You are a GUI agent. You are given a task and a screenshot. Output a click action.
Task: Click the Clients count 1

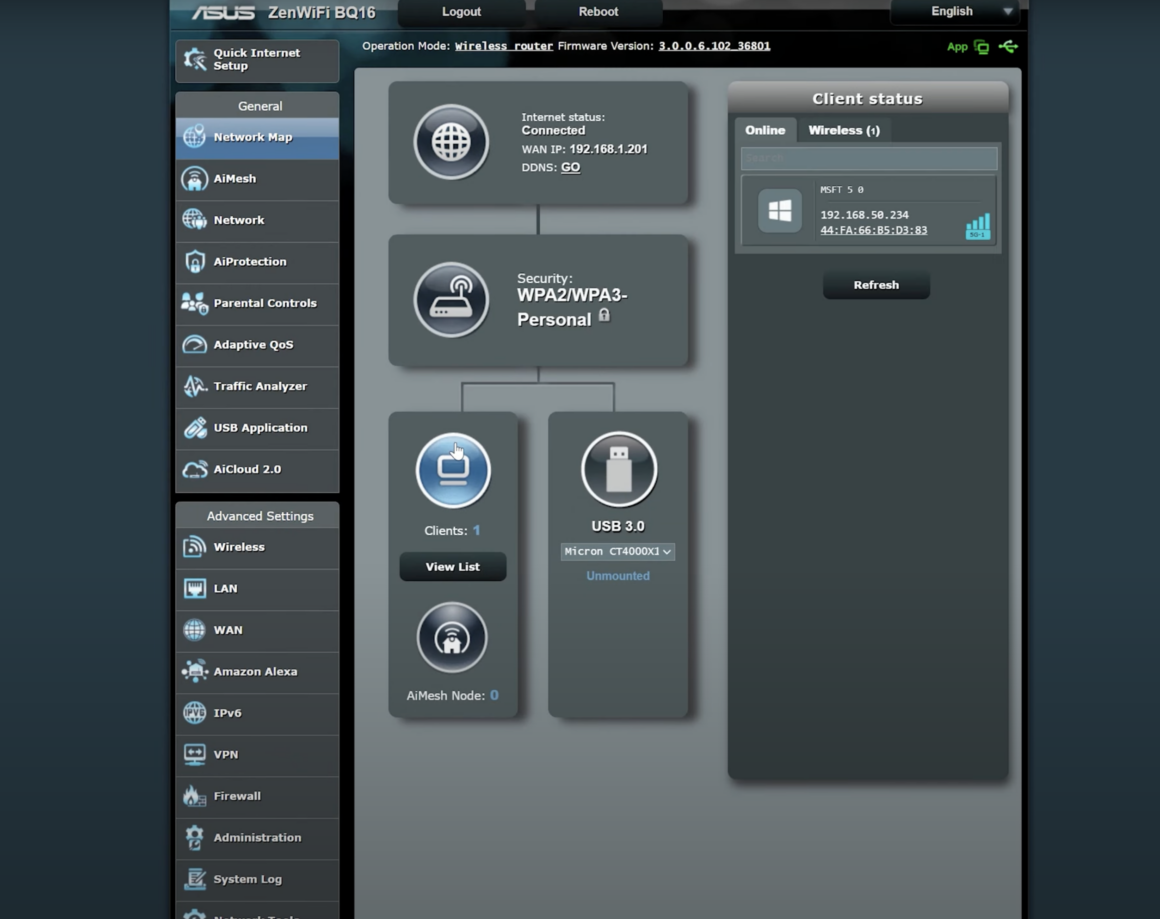(x=476, y=531)
